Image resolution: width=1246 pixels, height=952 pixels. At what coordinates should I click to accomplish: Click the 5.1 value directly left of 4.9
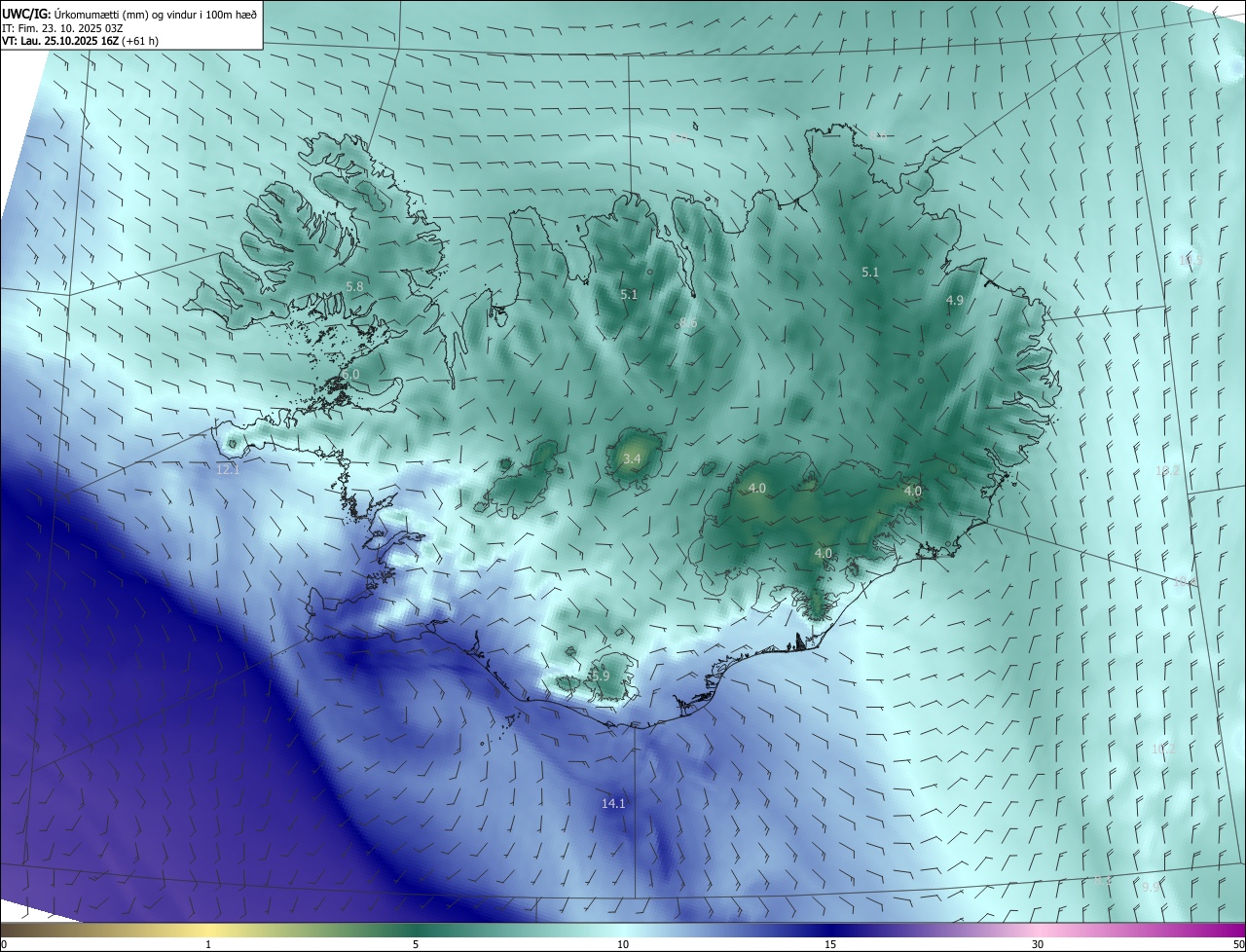(870, 273)
